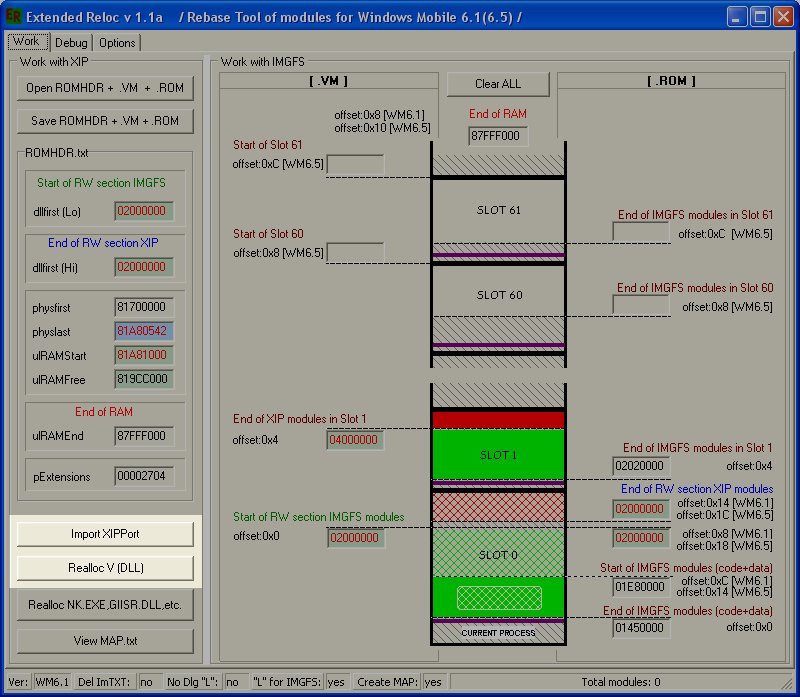The height and width of the screenshot is (697, 800).
Task: Click the Ver WM6.1 status value
Action: pos(52,682)
